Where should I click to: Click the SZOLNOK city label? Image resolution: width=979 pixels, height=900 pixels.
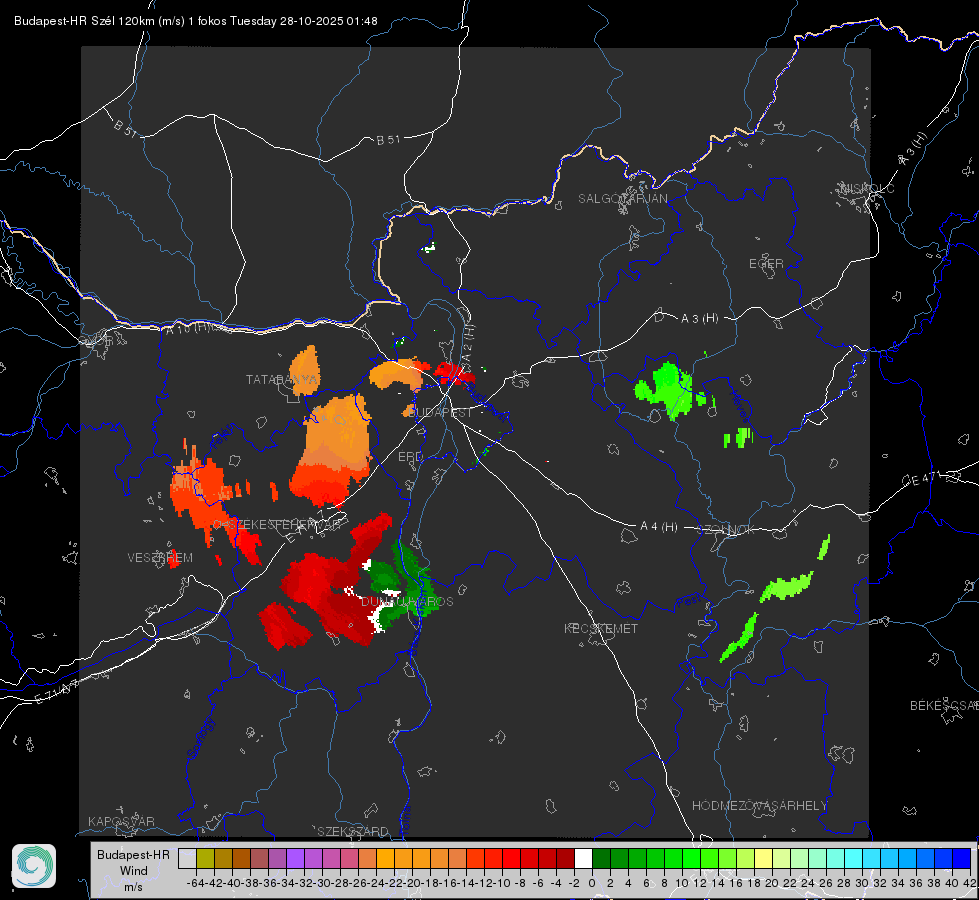click(x=727, y=530)
